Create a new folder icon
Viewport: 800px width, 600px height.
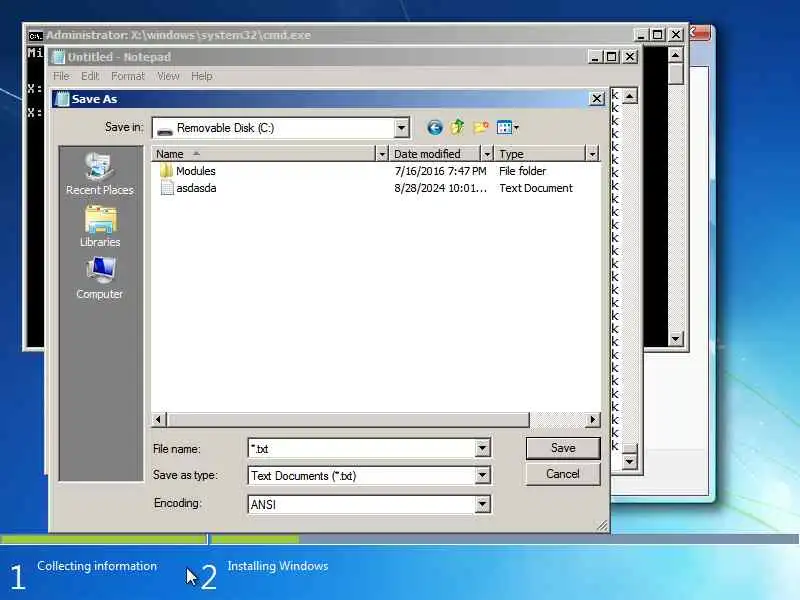[481, 127]
